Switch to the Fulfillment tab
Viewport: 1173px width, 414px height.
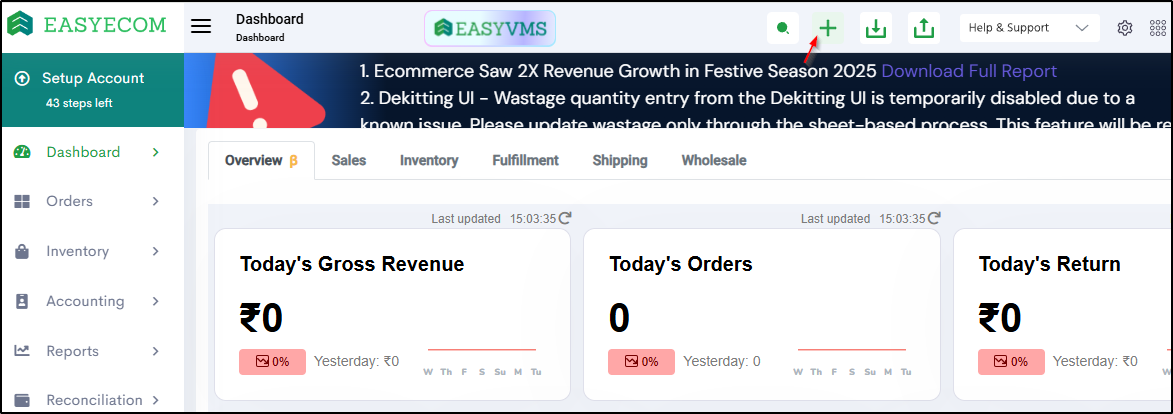(525, 160)
